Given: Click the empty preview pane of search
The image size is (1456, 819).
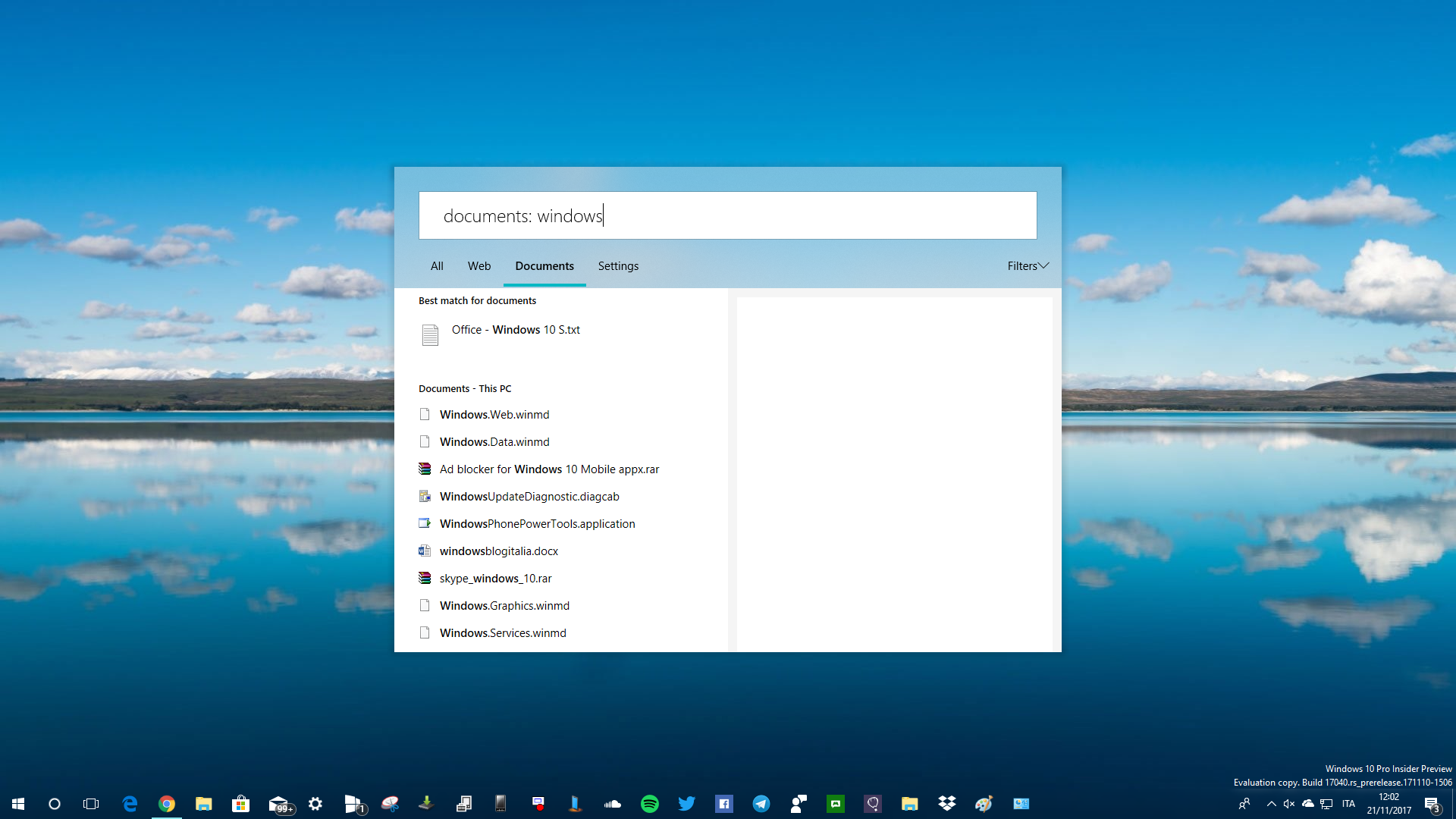Looking at the screenshot, I should [x=894, y=474].
